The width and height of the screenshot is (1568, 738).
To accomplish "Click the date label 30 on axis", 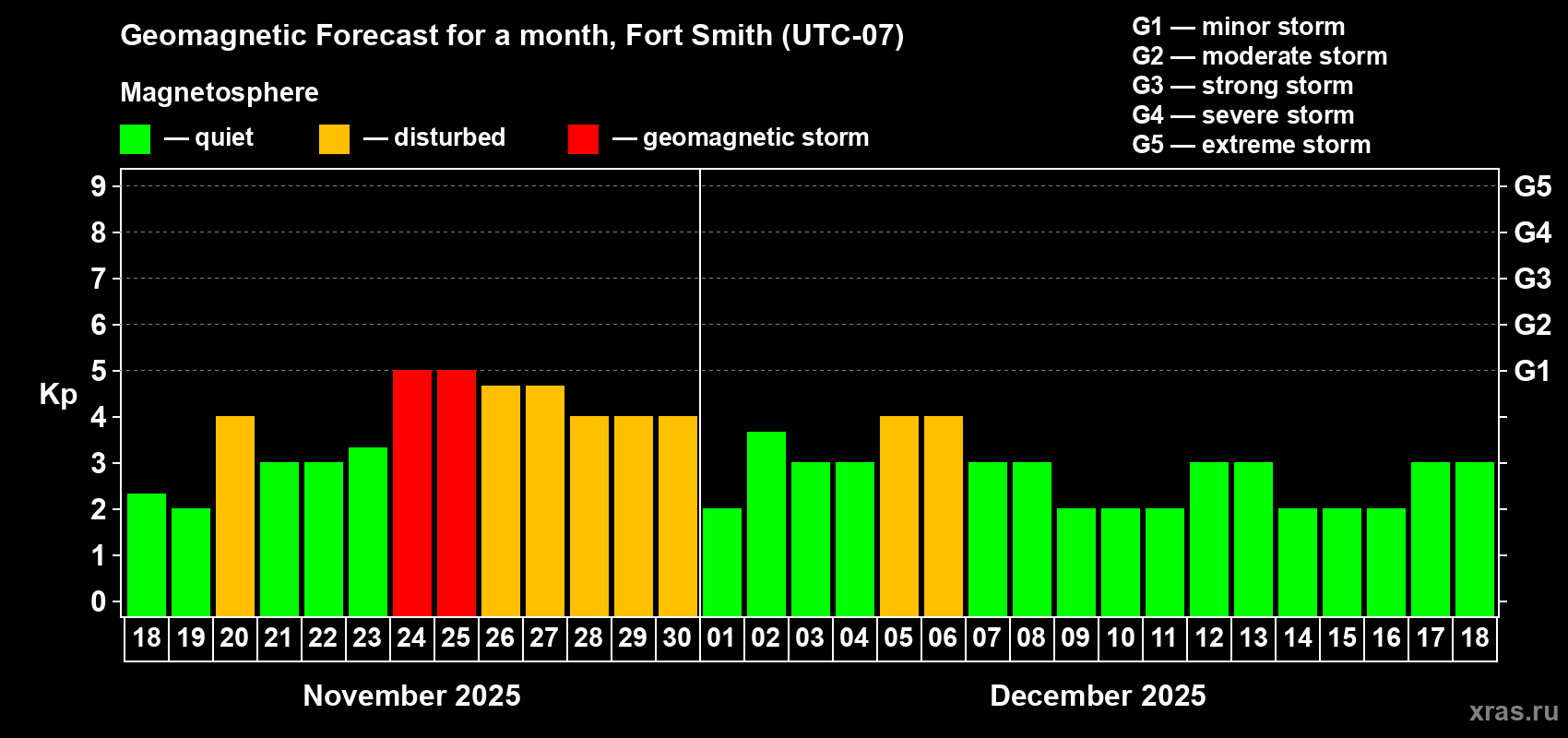I will tap(677, 637).
